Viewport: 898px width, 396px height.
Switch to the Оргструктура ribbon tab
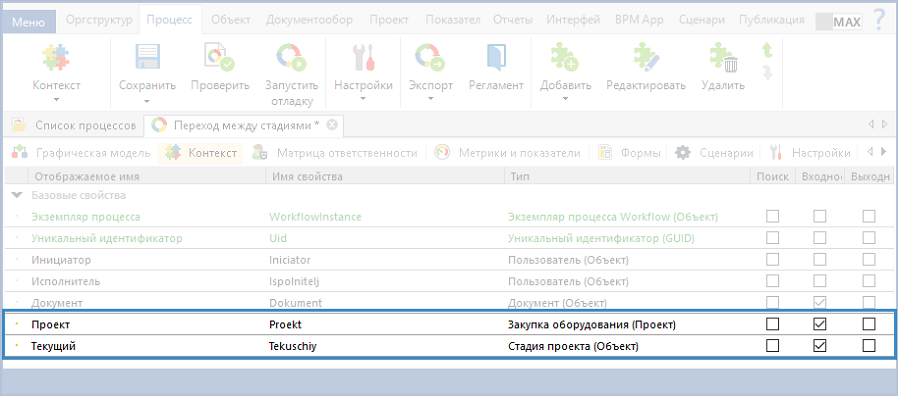pos(100,20)
